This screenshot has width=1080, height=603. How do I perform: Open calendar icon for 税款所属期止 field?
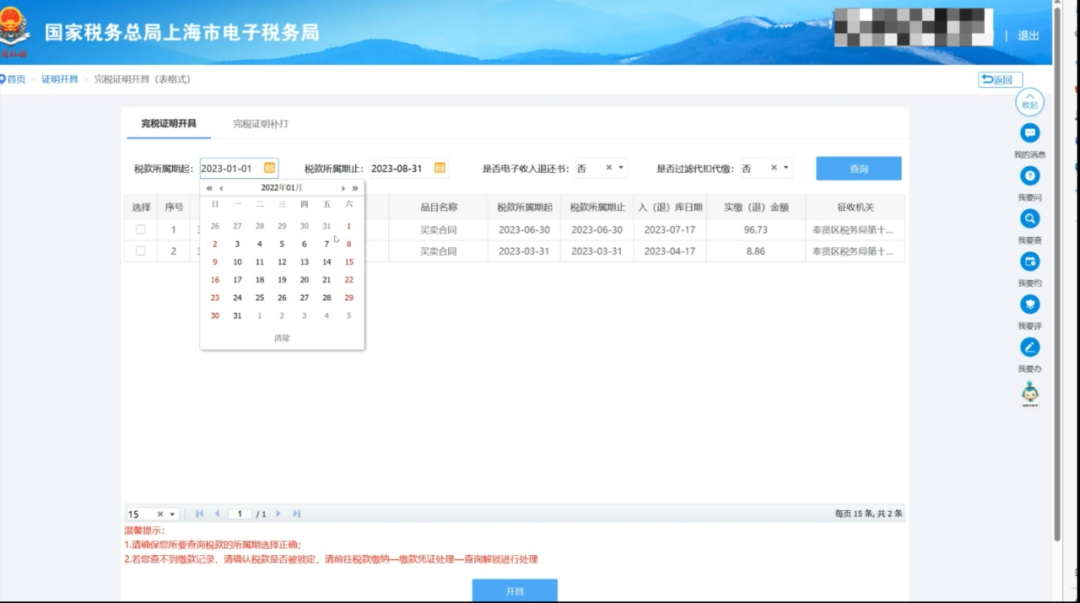tap(439, 168)
